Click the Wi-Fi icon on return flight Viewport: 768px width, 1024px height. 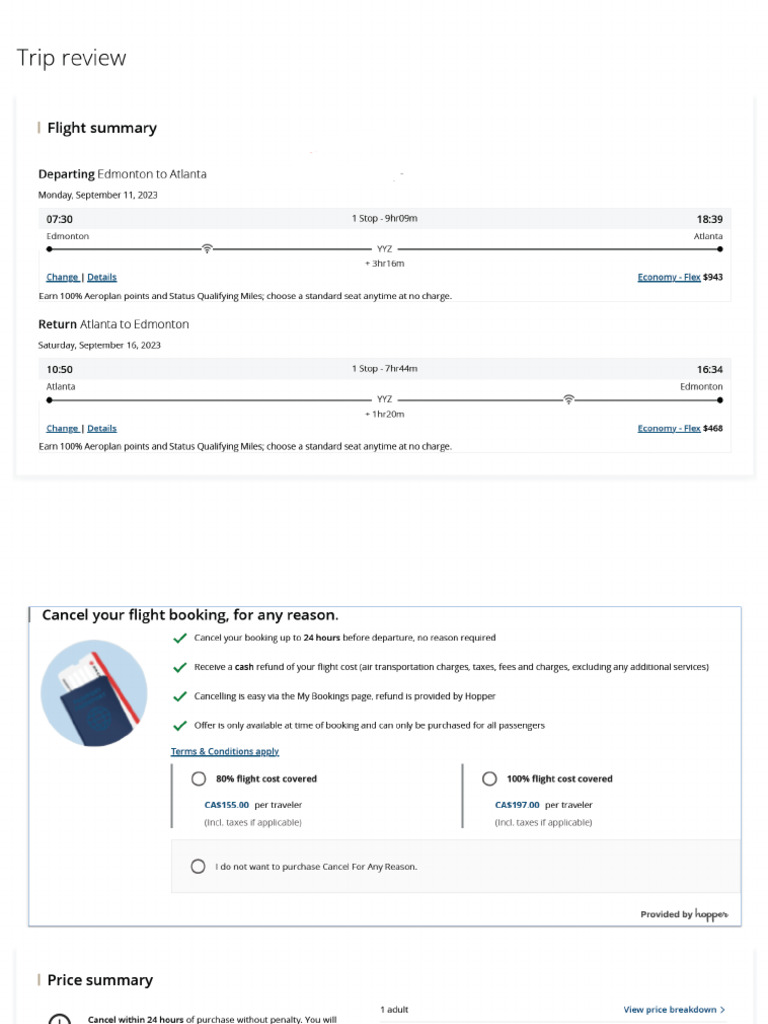pos(569,399)
